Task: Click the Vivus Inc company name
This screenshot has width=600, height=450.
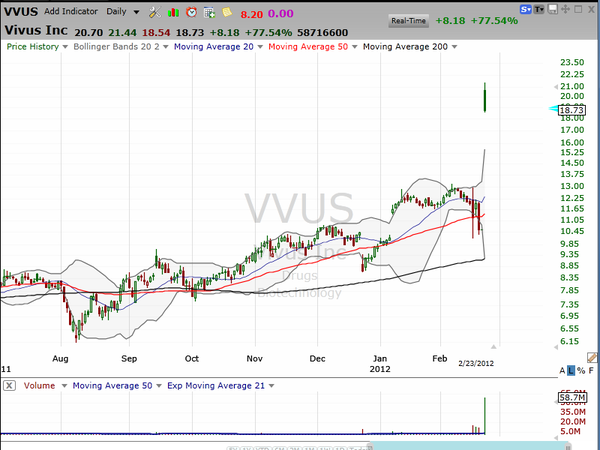Action: click(x=36, y=30)
